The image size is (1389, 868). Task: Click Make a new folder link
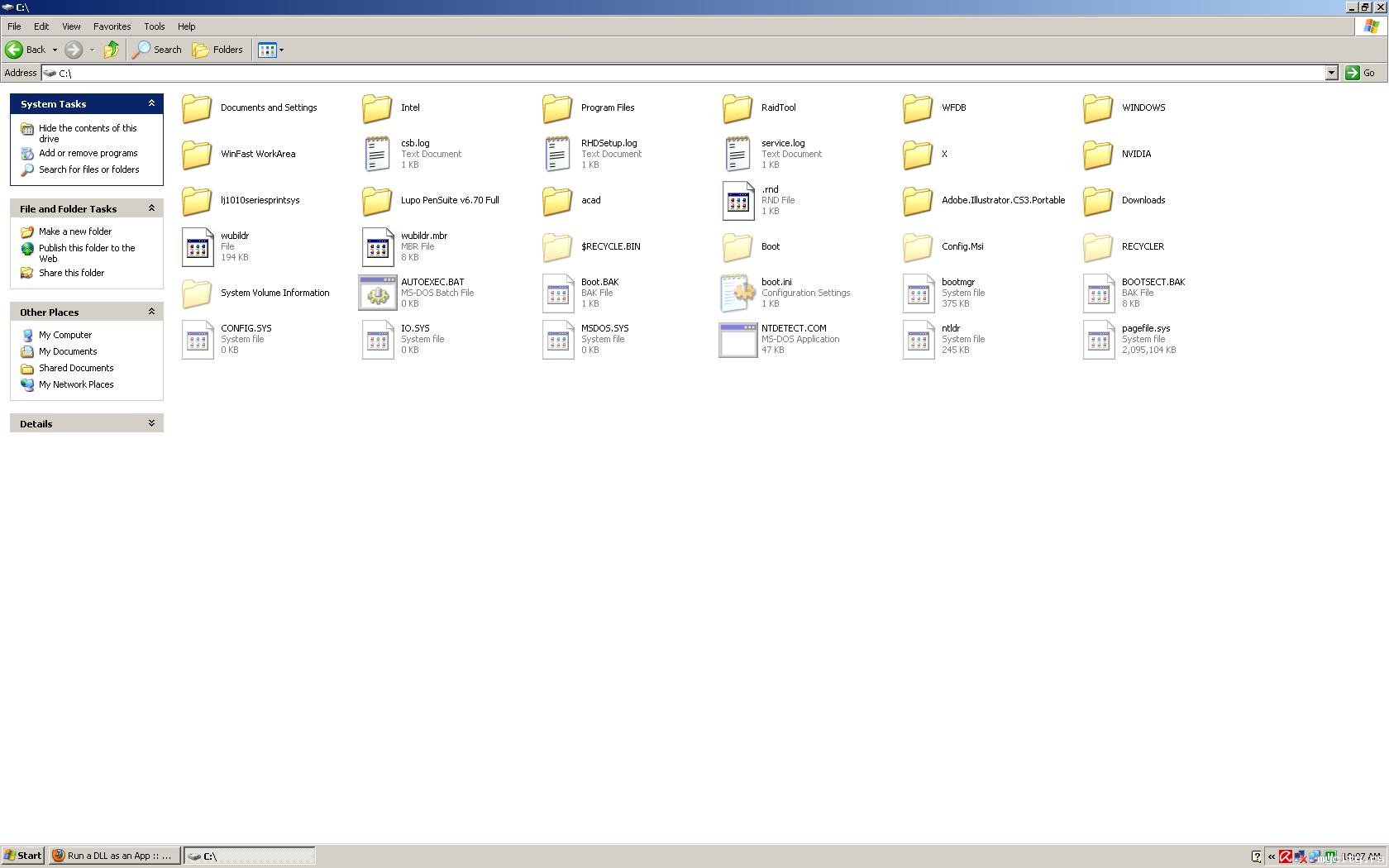(x=75, y=231)
